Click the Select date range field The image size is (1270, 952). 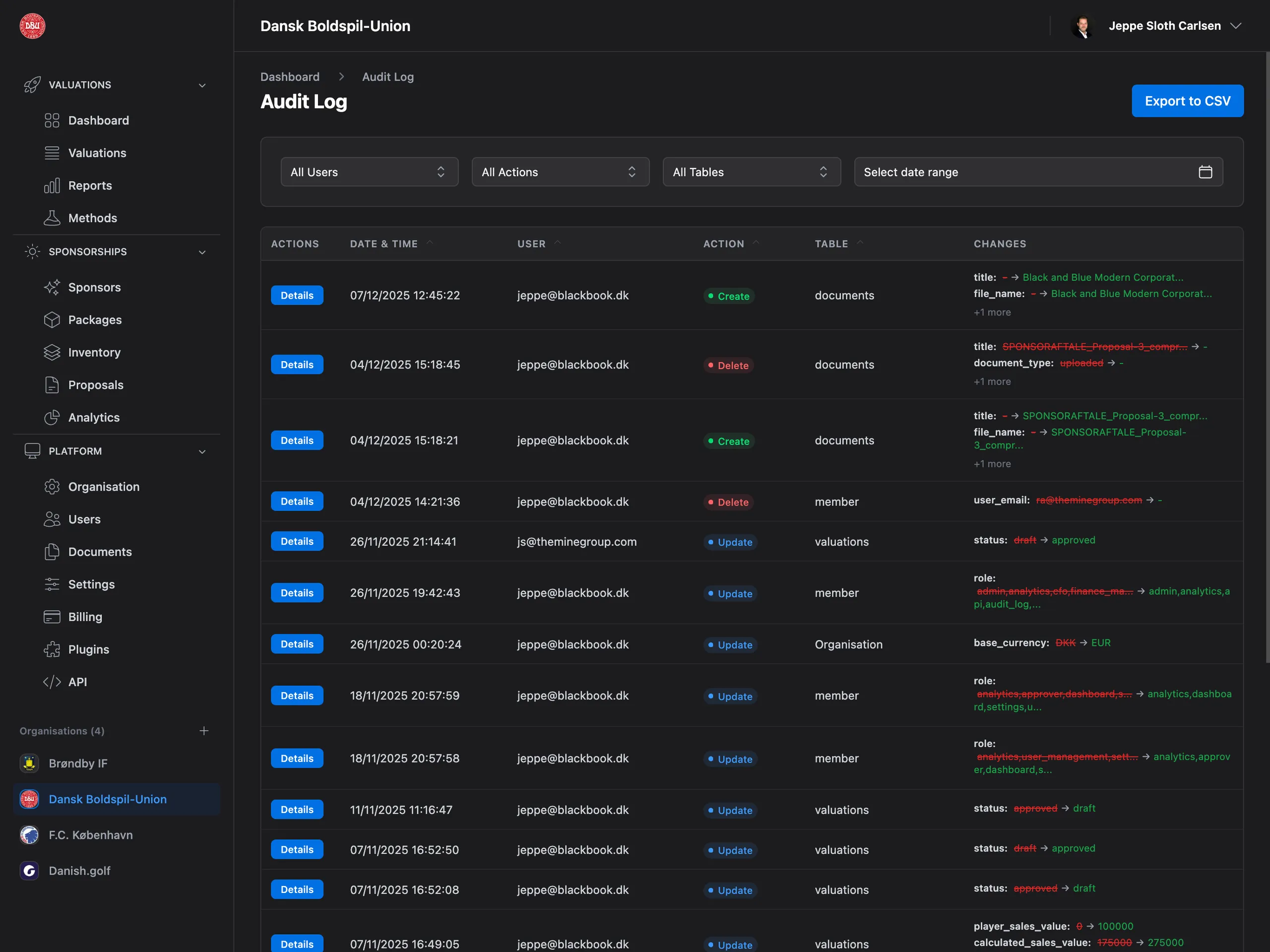click(1038, 172)
